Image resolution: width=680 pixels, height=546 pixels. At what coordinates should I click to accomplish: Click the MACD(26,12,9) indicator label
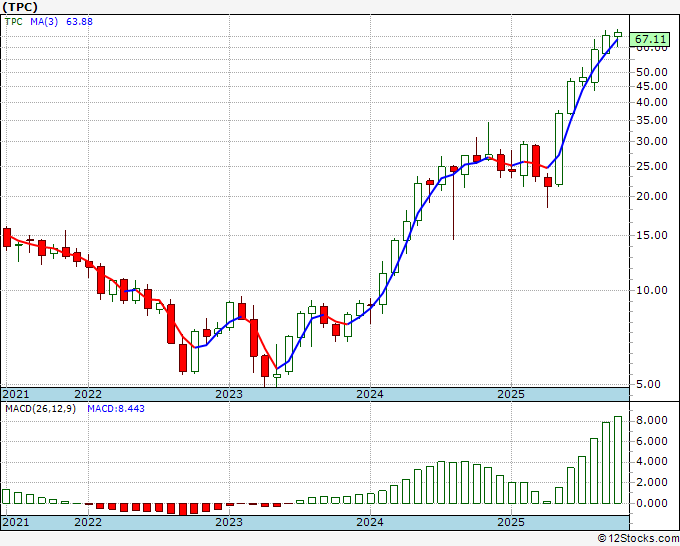[40, 409]
